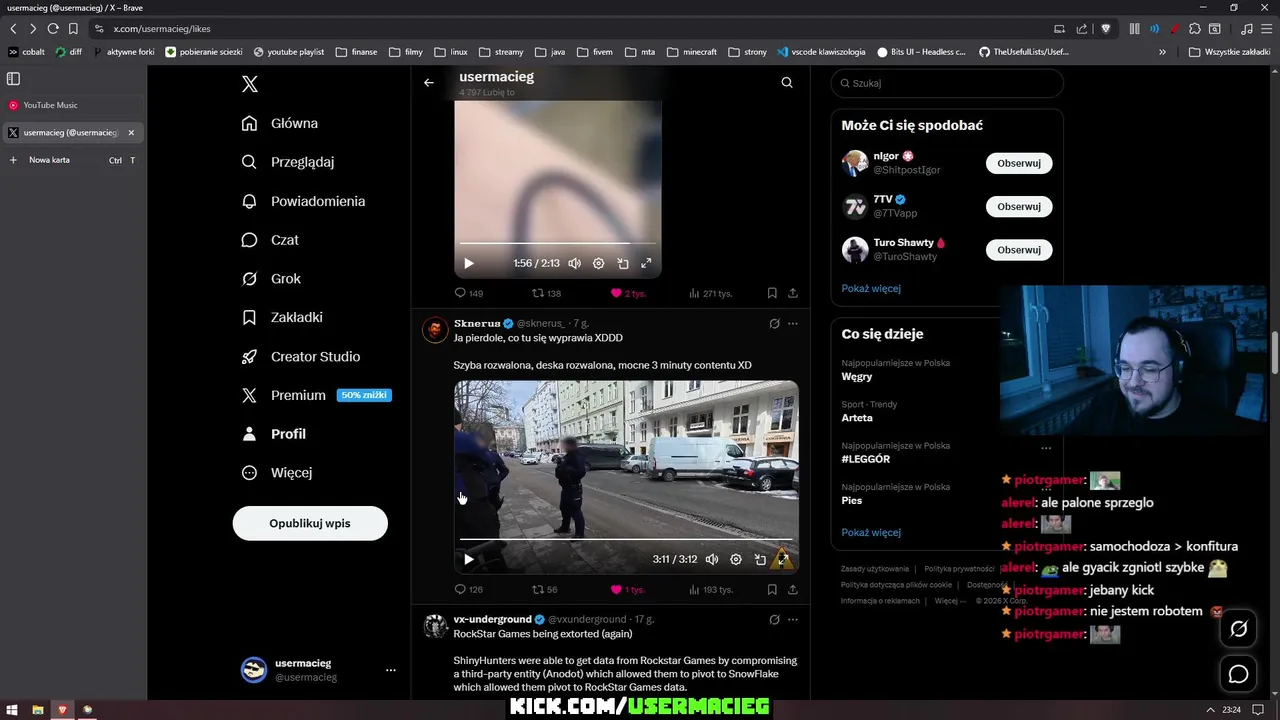
Task: Open the streamy bookmarks folder
Action: (x=501, y=52)
